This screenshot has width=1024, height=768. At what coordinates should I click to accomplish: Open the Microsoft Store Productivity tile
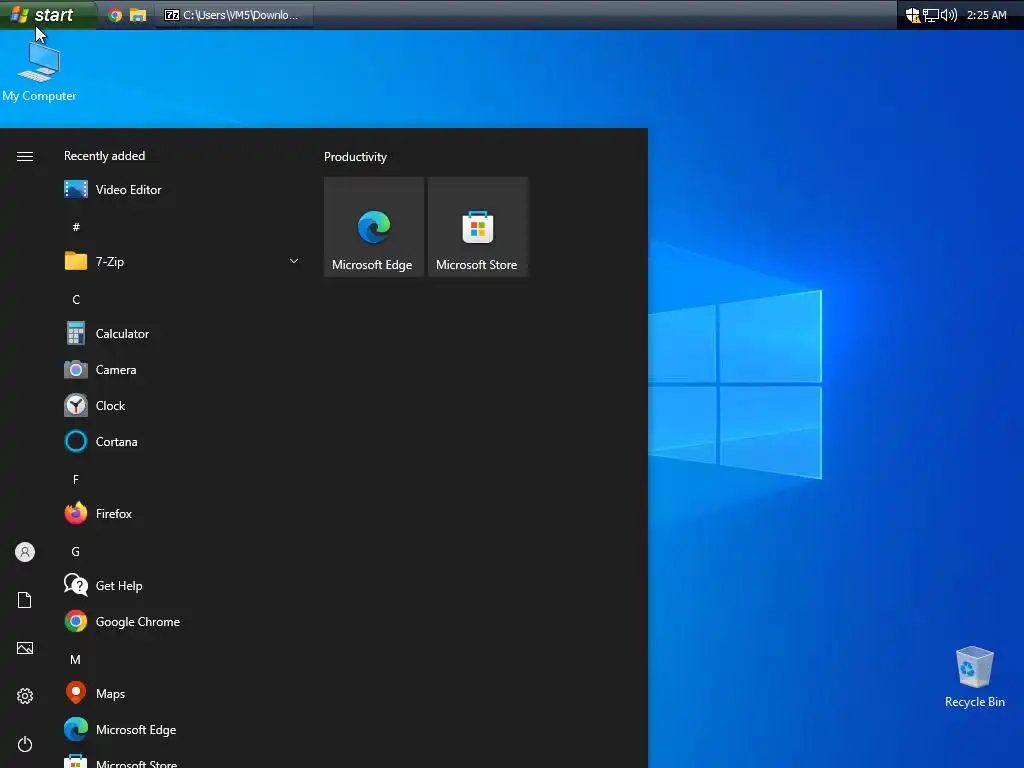[x=477, y=227]
